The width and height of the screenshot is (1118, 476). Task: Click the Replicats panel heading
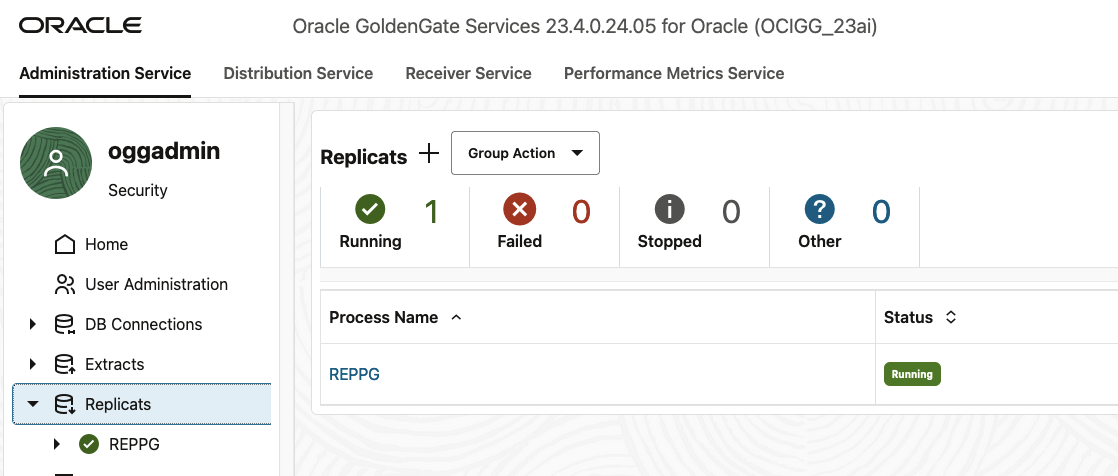364,157
